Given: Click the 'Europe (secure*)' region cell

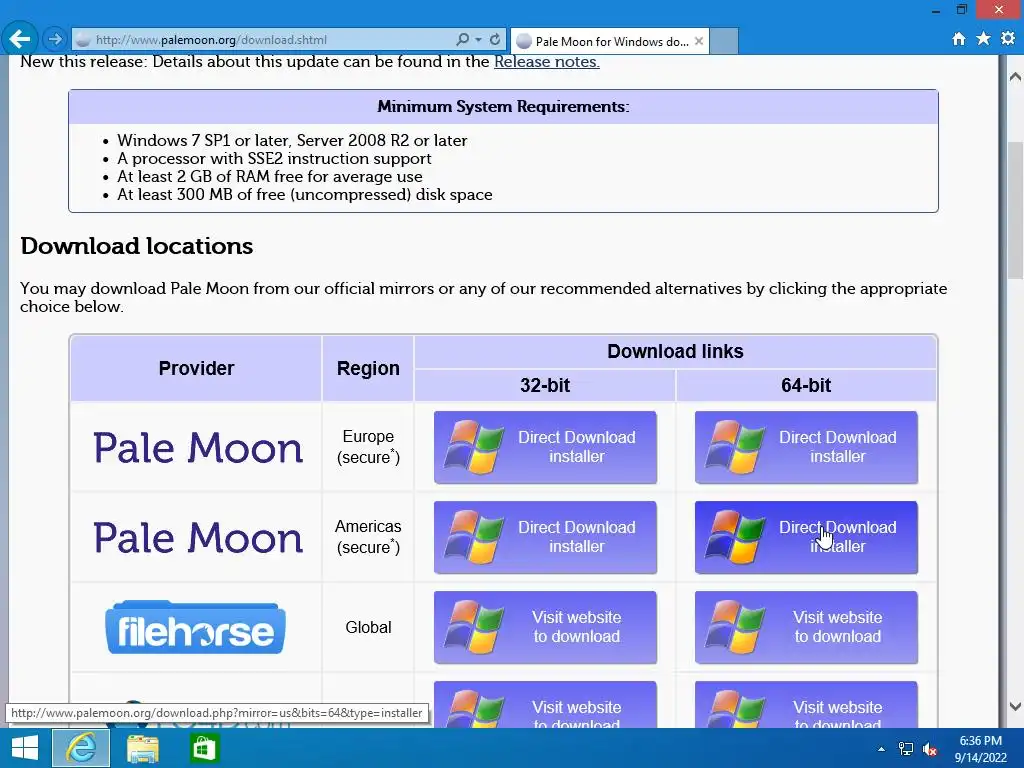Looking at the screenshot, I should tap(368, 447).
